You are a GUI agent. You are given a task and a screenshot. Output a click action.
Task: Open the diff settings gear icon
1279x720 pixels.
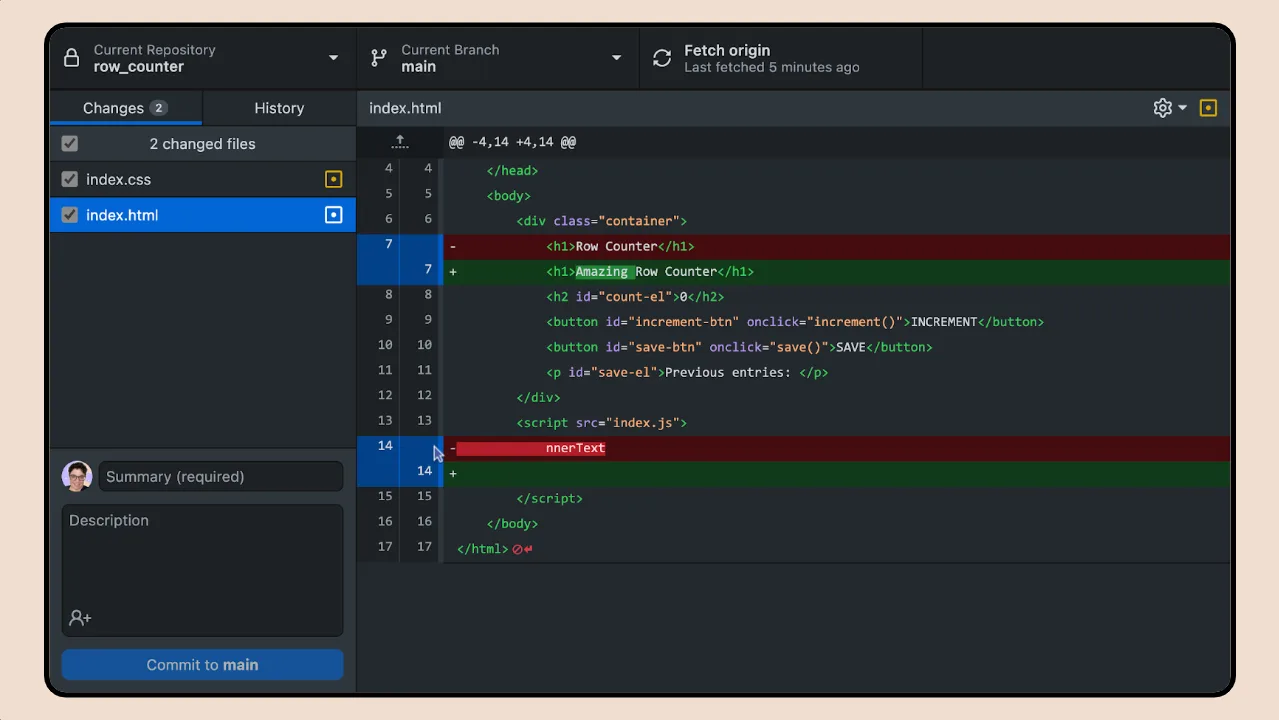point(1162,108)
